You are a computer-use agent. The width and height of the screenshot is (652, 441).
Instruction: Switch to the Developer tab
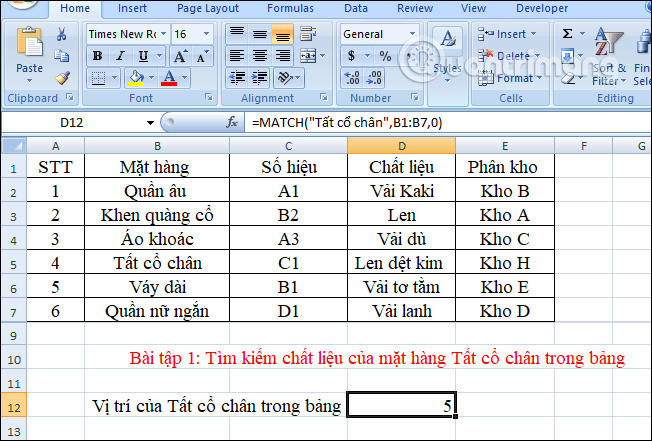click(542, 8)
